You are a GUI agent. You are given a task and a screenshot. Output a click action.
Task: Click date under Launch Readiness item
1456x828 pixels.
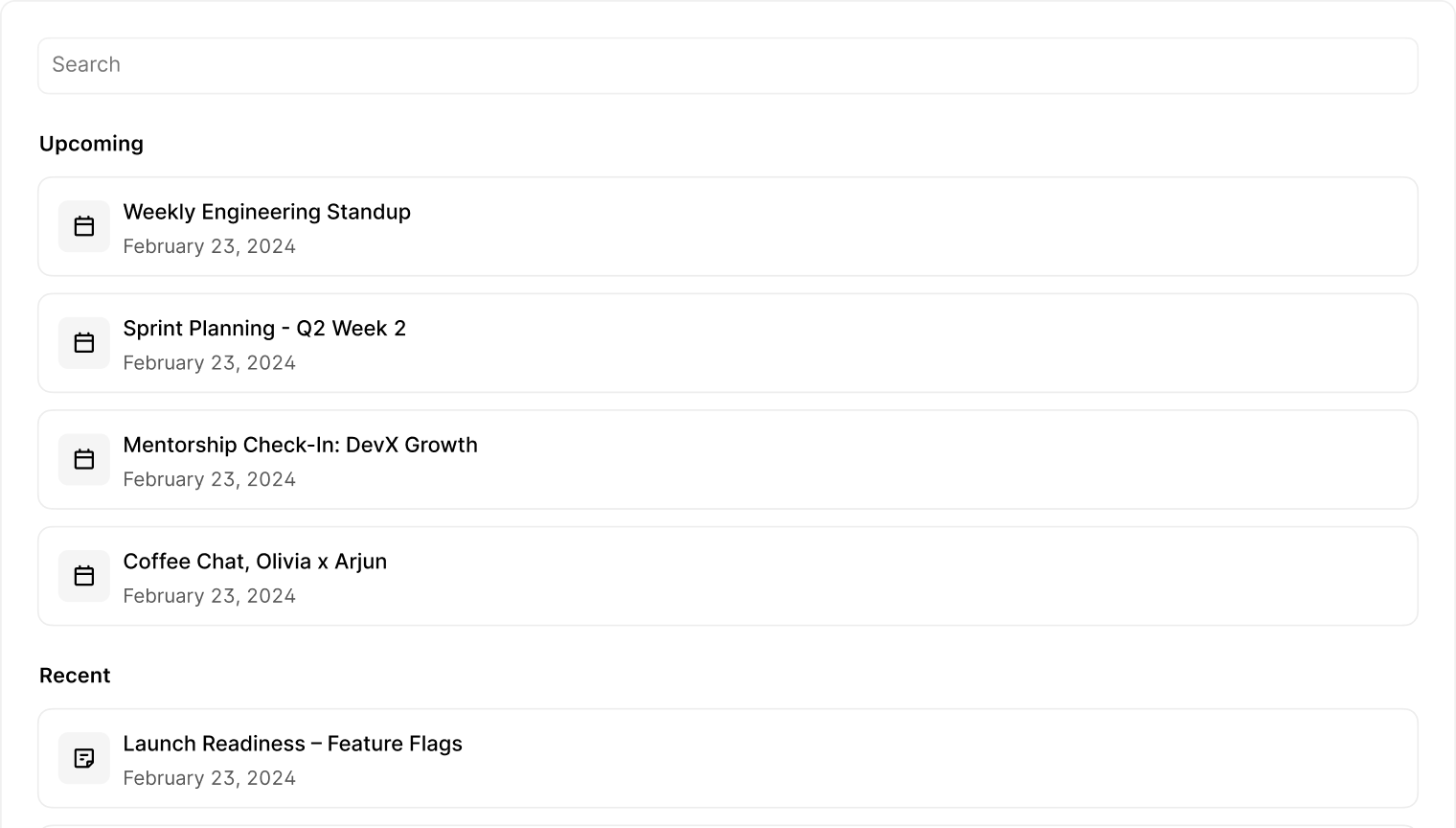(209, 778)
